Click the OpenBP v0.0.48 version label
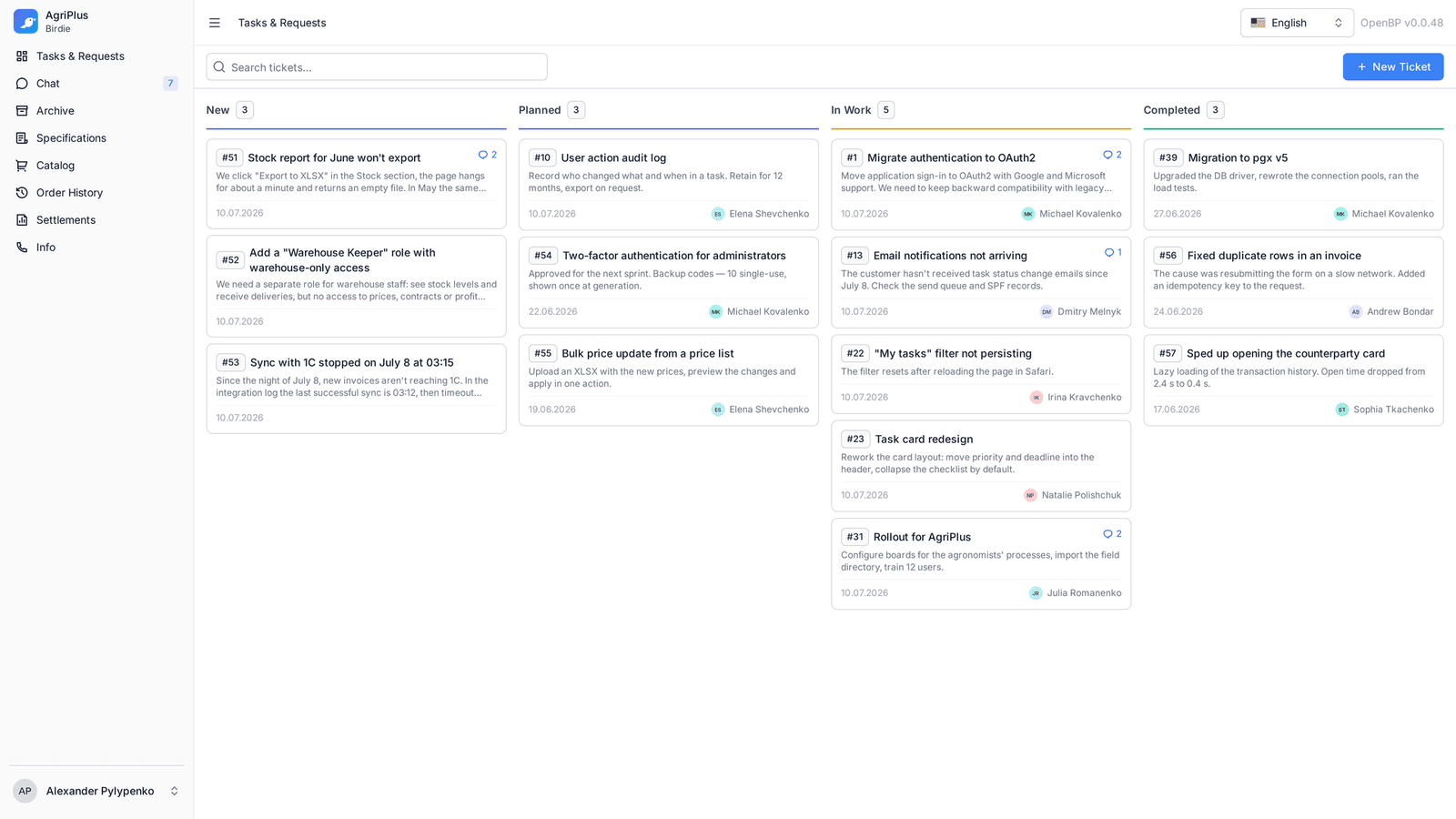Screen dimensions: 1456x819 click(1401, 23)
